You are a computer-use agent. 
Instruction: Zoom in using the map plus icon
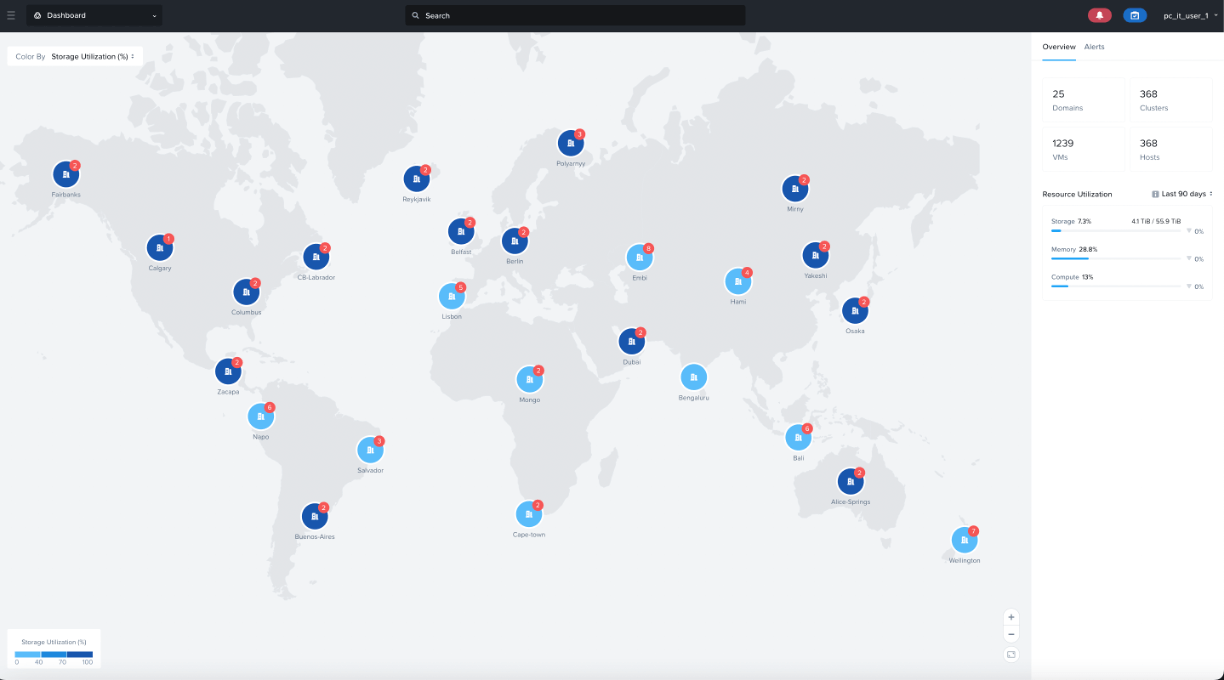(1011, 617)
